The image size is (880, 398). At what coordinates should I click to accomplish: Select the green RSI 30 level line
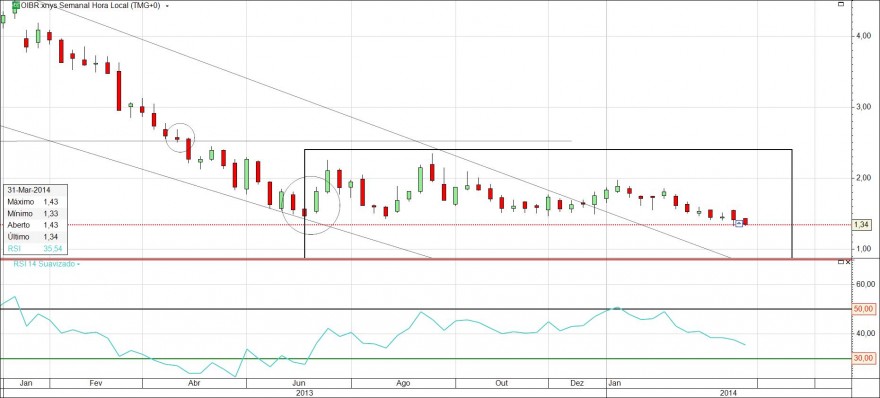(425, 358)
